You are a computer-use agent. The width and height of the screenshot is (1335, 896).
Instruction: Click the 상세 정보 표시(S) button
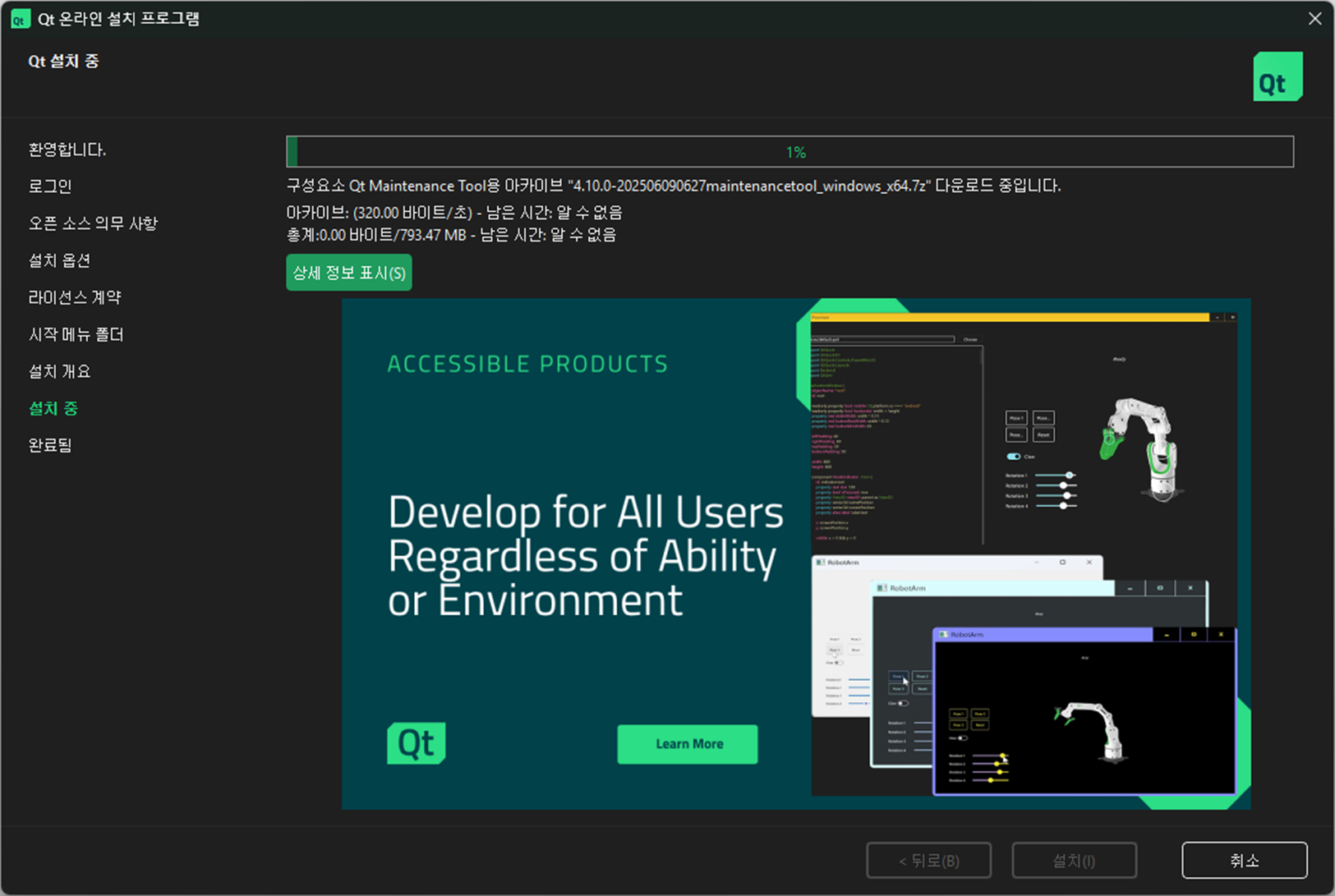(x=349, y=273)
